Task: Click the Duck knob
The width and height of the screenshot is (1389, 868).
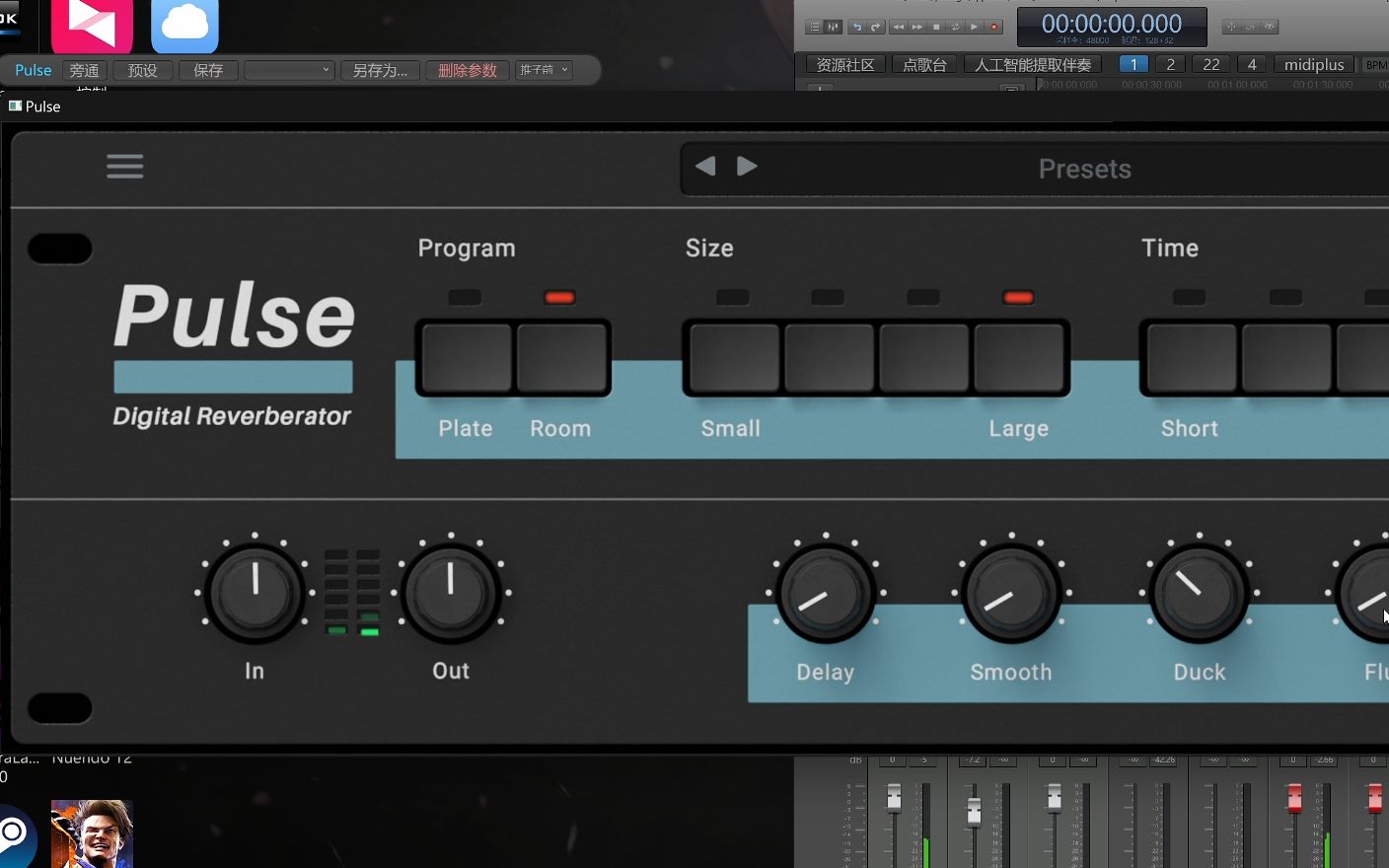Action: (x=1200, y=594)
